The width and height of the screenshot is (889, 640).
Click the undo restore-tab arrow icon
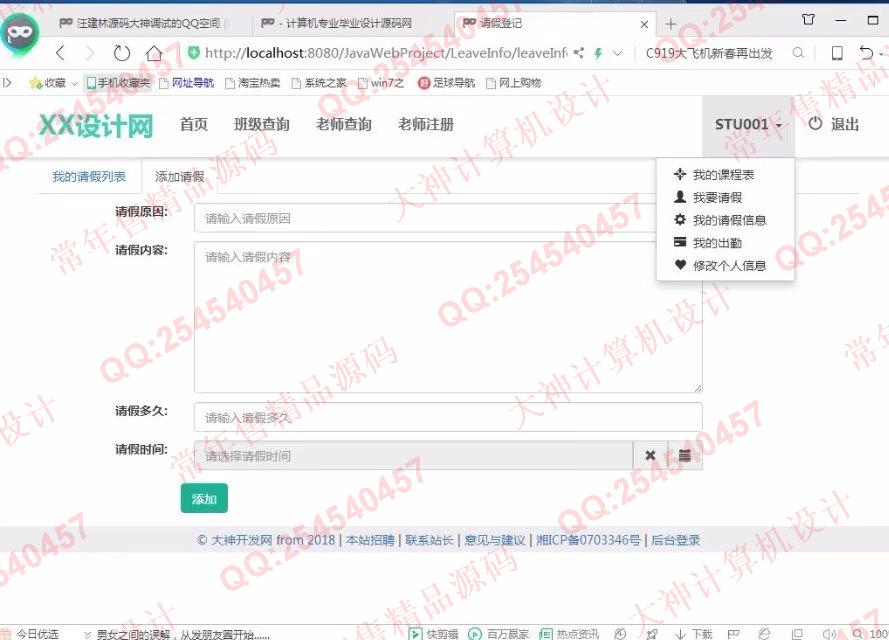click(x=866, y=53)
